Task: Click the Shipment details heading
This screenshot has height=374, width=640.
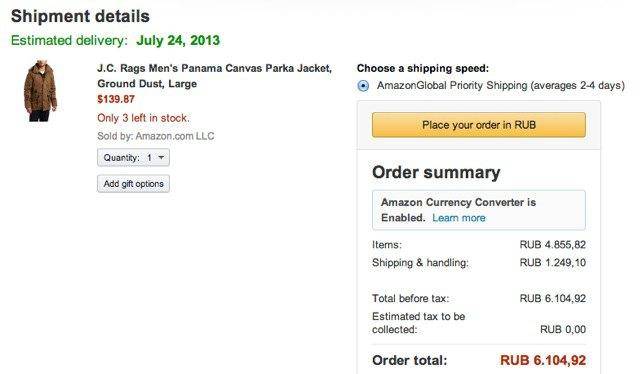Action: (x=80, y=16)
